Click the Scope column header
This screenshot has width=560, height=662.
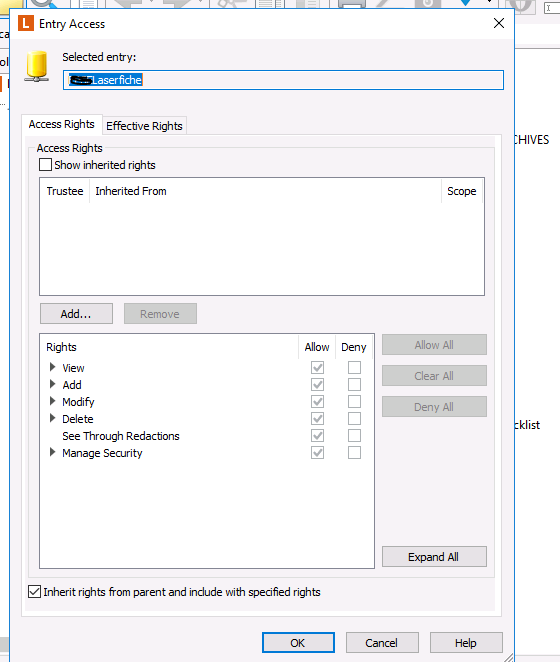click(x=462, y=191)
